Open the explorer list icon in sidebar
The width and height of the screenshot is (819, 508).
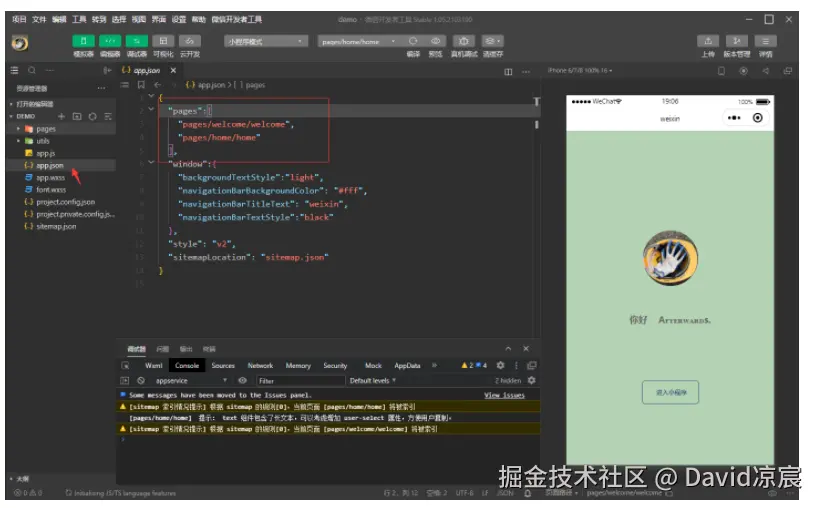point(15,70)
